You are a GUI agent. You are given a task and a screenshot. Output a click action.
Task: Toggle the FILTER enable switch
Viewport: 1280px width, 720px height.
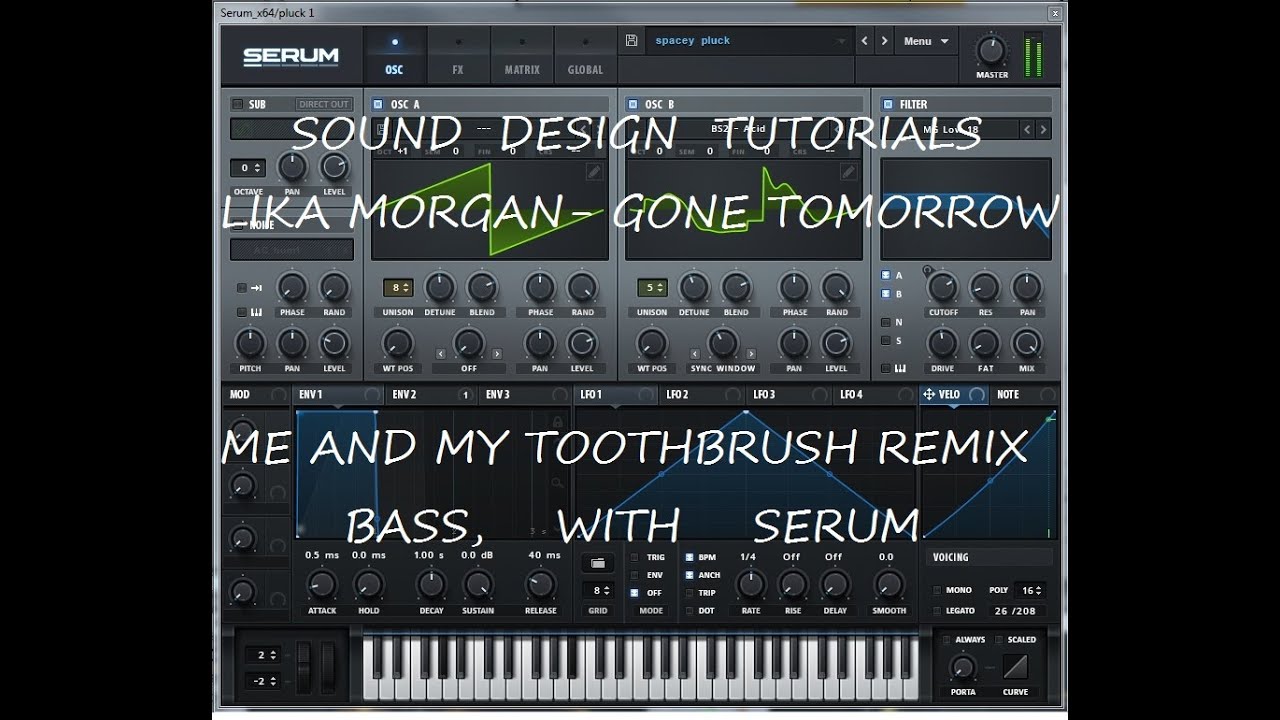(887, 104)
